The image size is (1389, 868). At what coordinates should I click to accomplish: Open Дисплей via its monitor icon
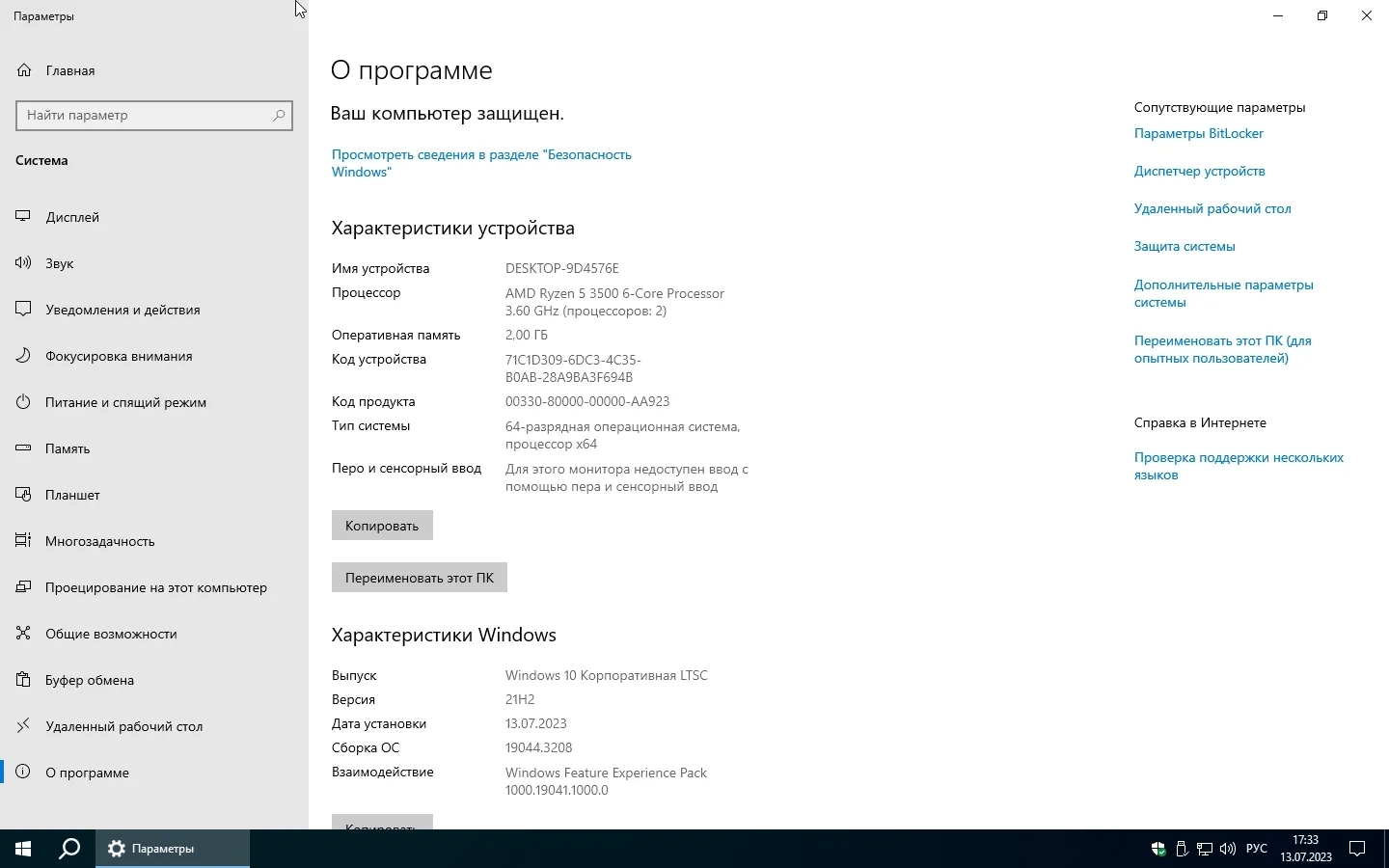(x=24, y=217)
